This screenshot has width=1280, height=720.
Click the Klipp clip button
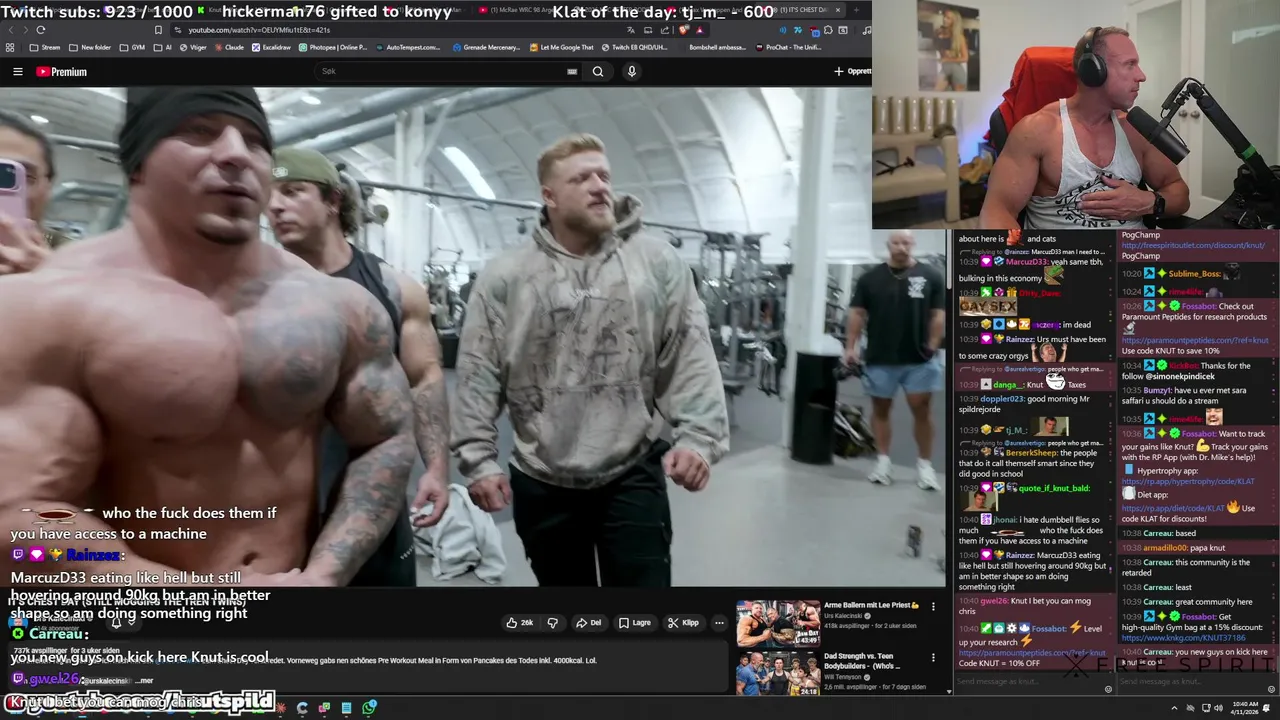(x=684, y=622)
